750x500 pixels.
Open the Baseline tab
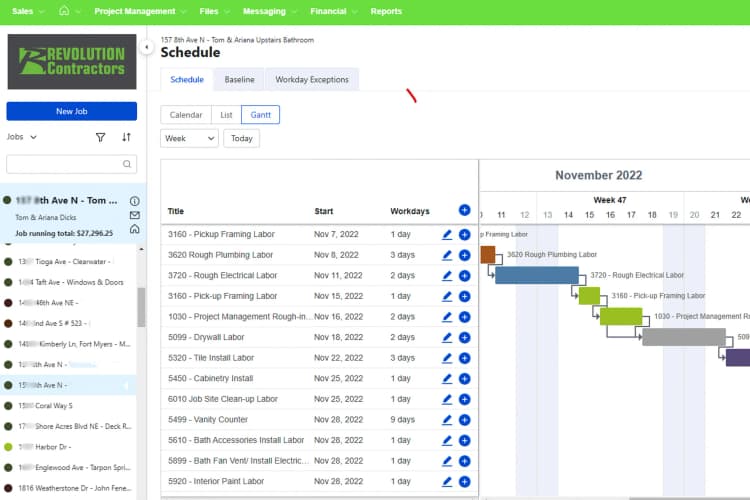point(239,80)
